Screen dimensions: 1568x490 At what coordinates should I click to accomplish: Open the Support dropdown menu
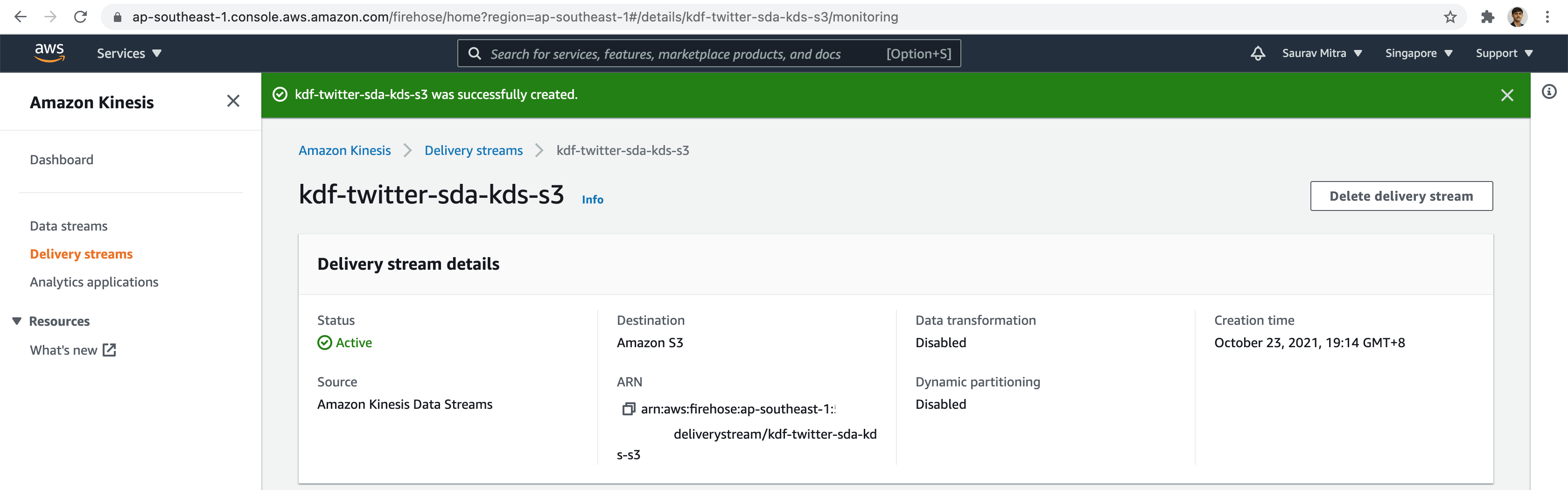click(1504, 54)
